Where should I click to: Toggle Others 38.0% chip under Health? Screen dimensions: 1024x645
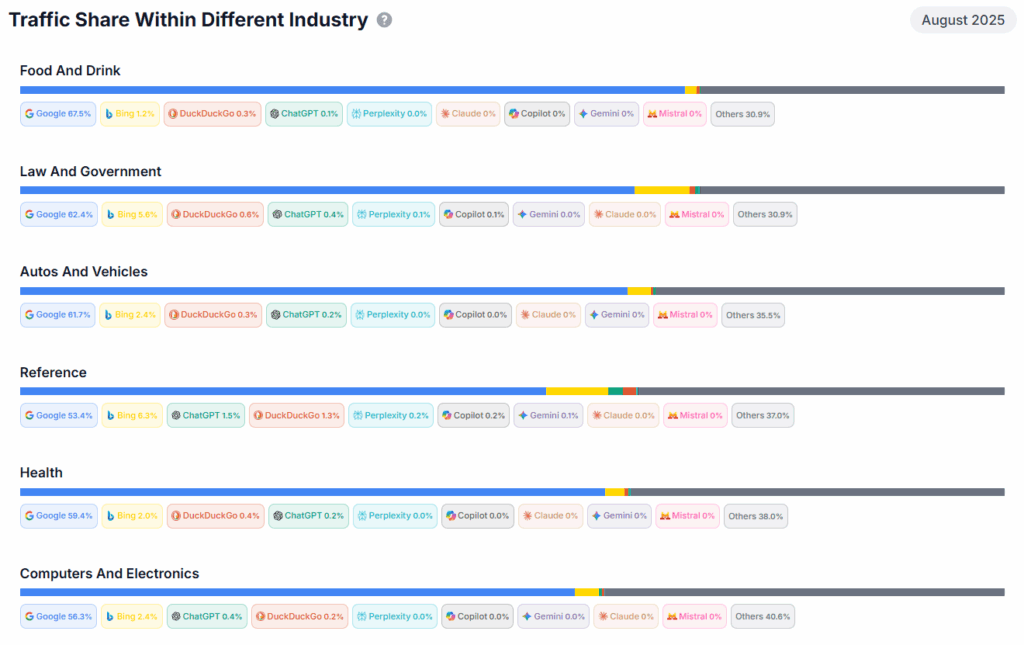[x=755, y=516]
